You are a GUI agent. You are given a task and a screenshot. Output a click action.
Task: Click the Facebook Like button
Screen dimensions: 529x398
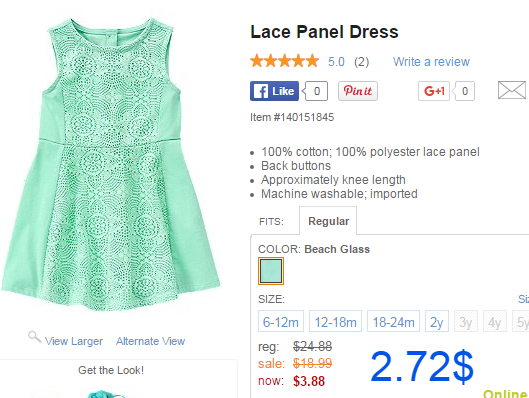pos(274,91)
